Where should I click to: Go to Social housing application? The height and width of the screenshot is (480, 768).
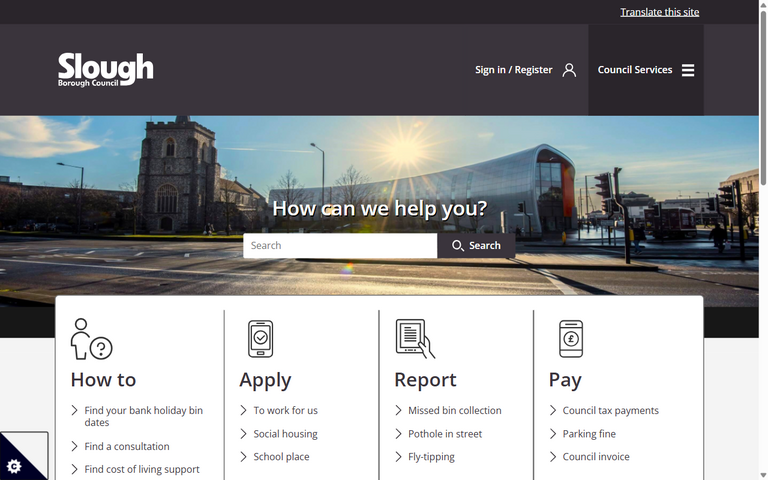pos(285,434)
